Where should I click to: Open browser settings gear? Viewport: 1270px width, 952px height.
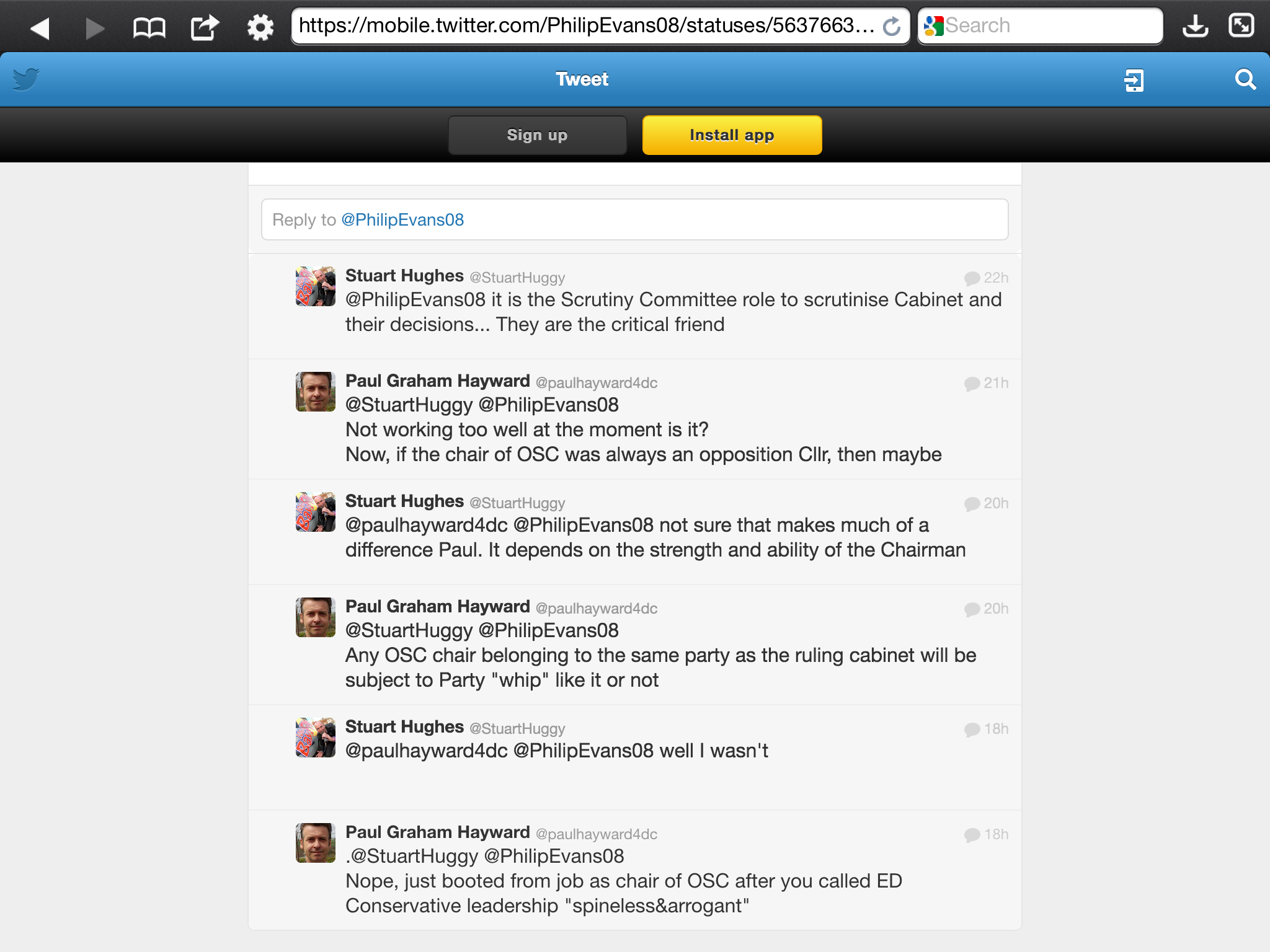pyautogui.click(x=260, y=27)
